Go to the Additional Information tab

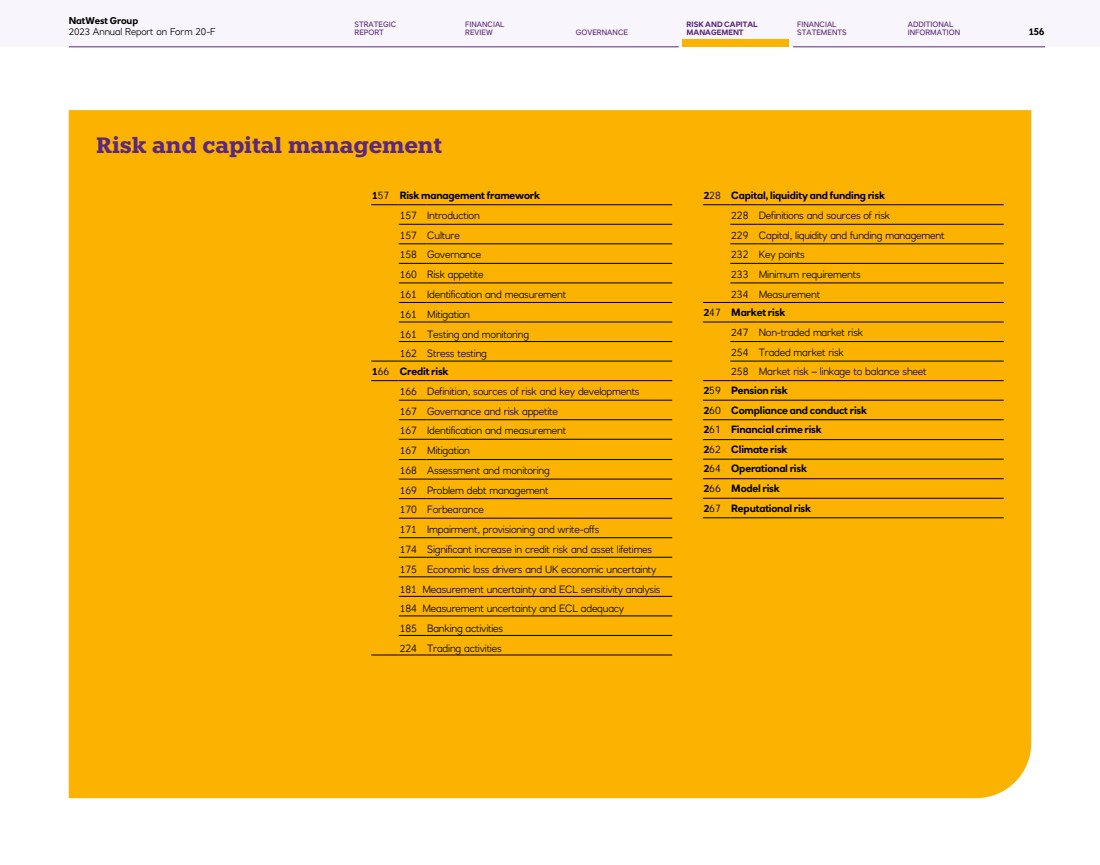[x=933, y=28]
